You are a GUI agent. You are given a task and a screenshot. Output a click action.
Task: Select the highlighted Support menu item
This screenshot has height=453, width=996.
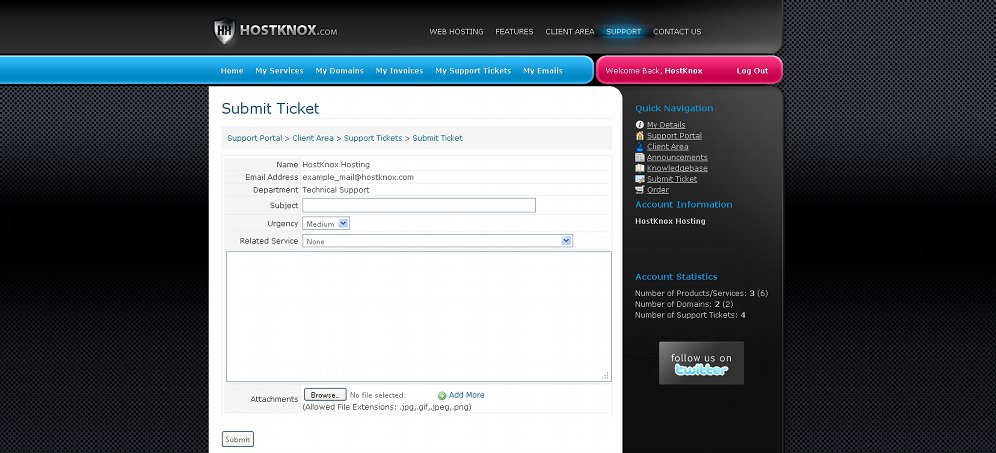click(x=623, y=32)
